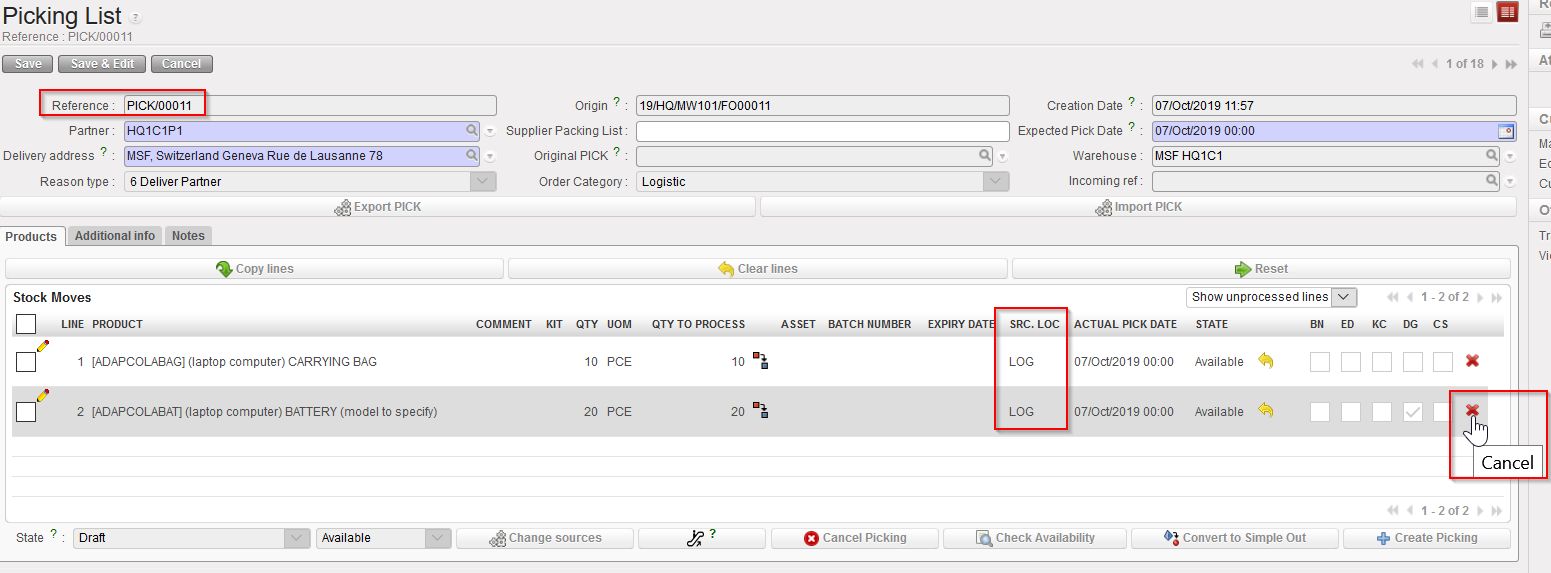Click in the Supplier Packing List field
This screenshot has width=1551, height=573.
[x=822, y=131]
